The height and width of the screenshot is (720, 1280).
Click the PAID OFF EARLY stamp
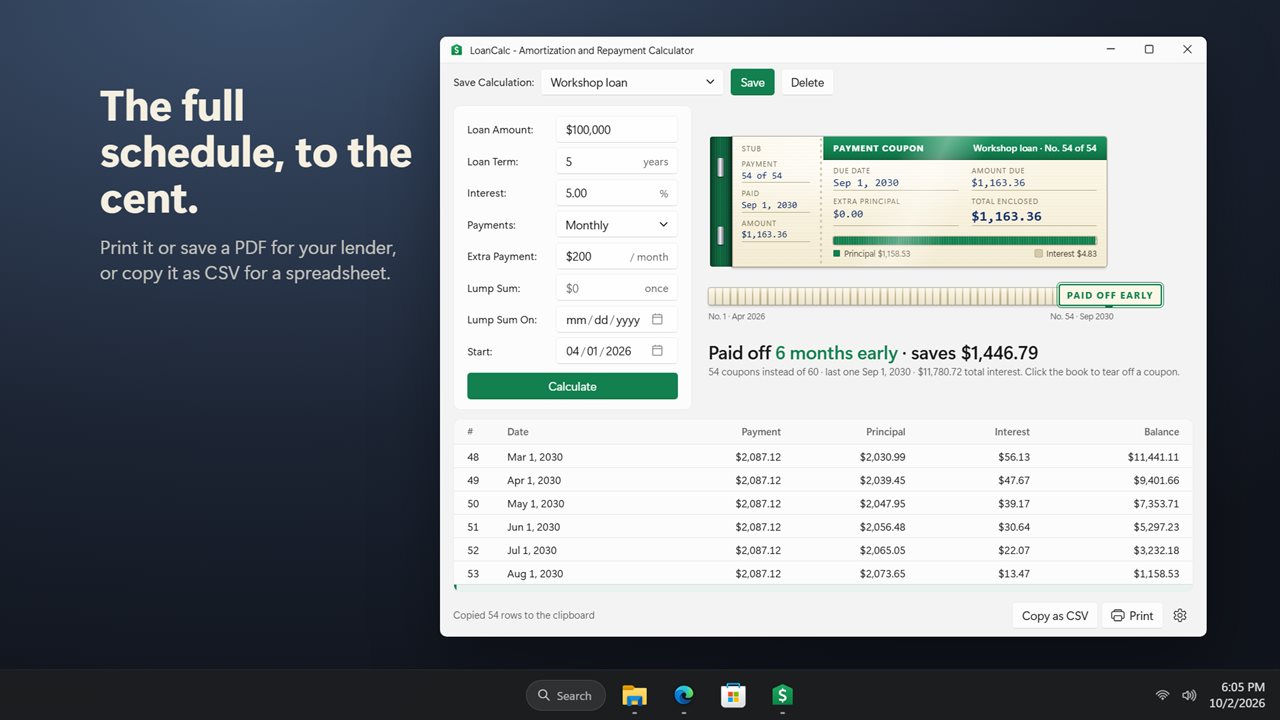(1110, 295)
